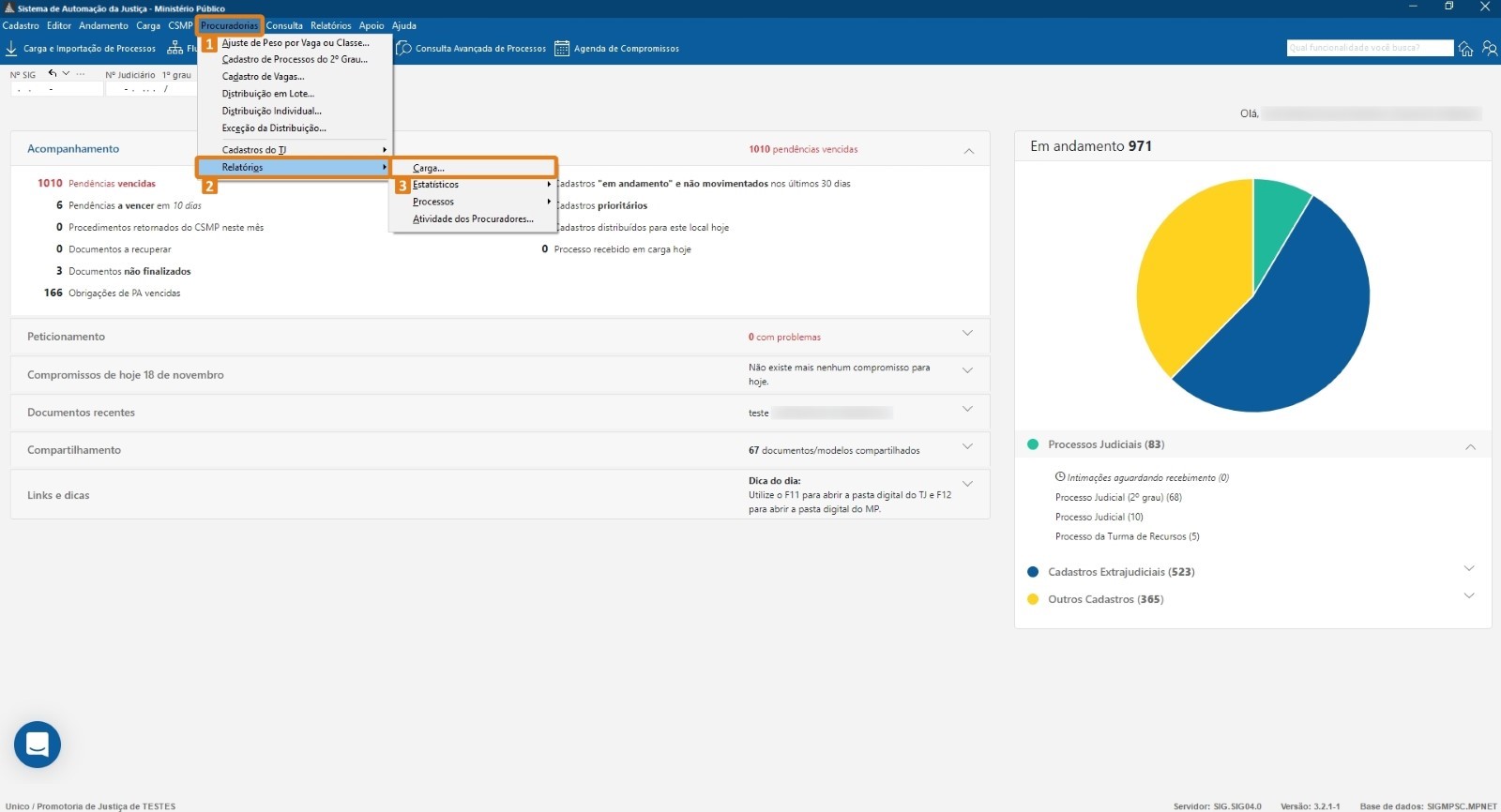Open Processo da Turma de Recursos (5)
Image resolution: width=1501 pixels, height=812 pixels.
pyautogui.click(x=1127, y=536)
